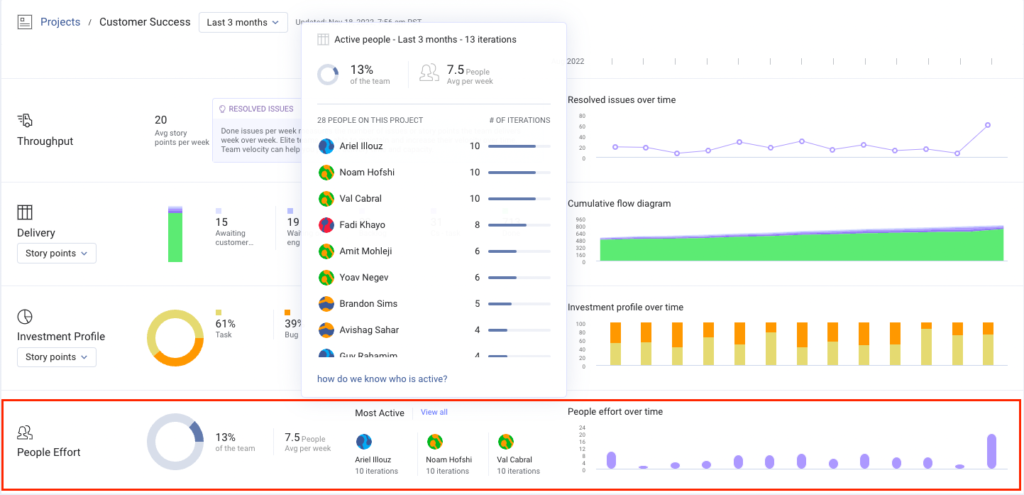Click the orange Bug legend swatch
Image resolution: width=1024 pixels, height=495 pixels.
click(x=287, y=313)
